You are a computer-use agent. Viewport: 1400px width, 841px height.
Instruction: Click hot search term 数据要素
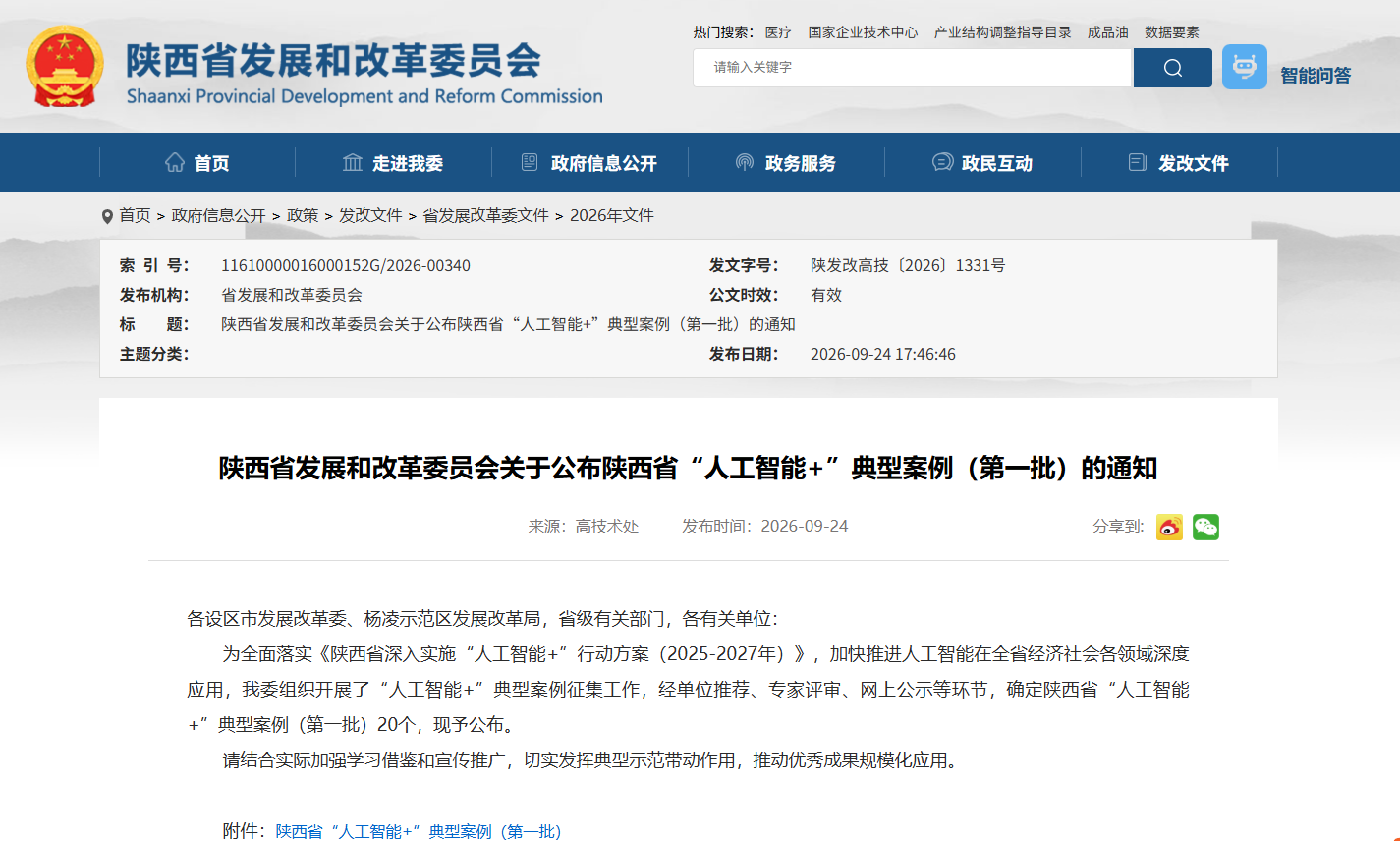point(1172,32)
